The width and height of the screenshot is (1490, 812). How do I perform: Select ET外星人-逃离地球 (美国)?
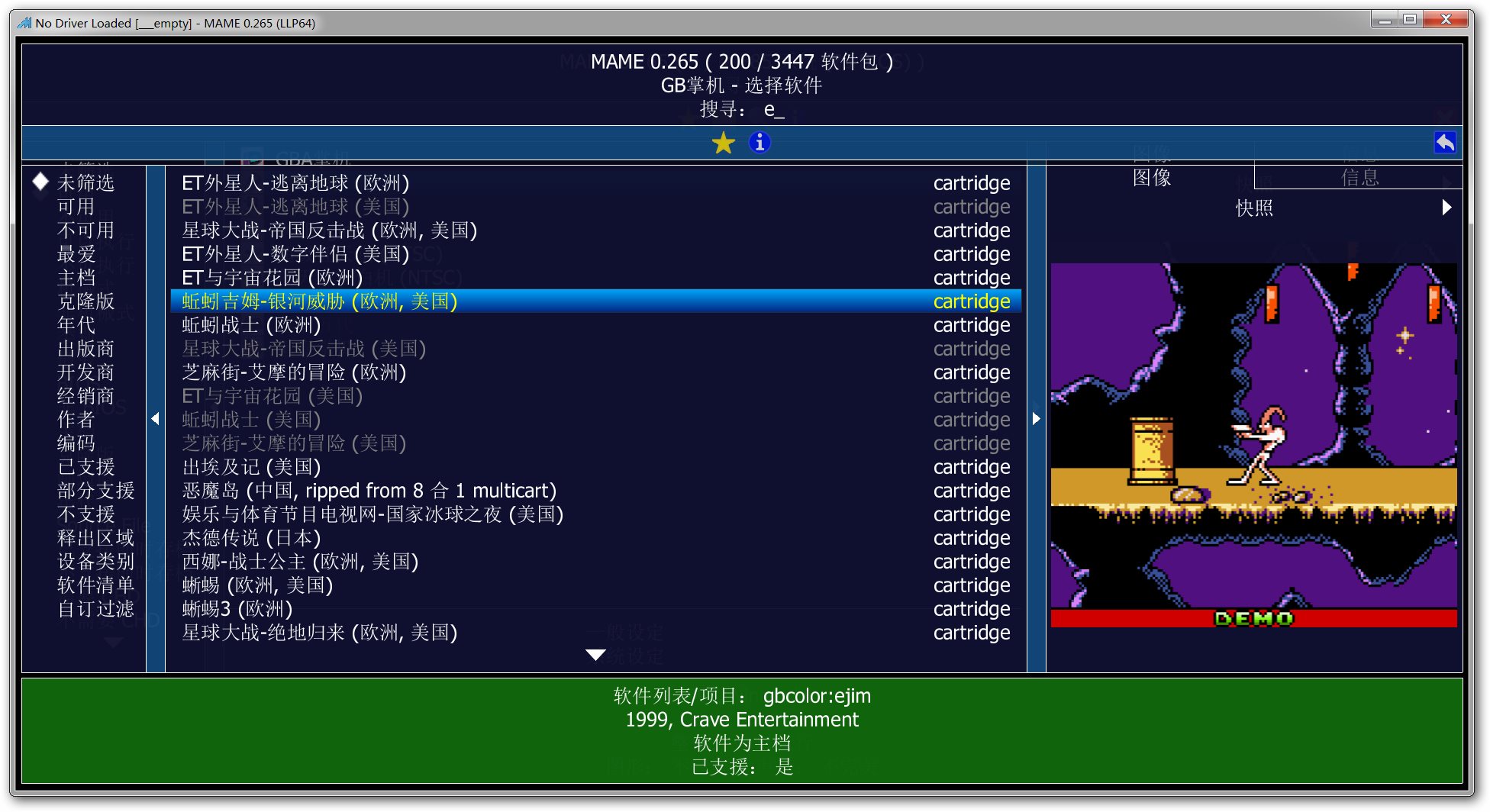coord(595,207)
